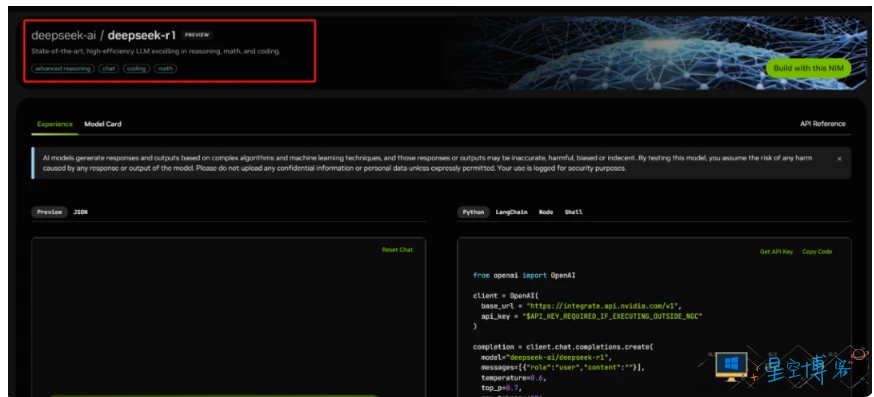This screenshot has width=874, height=397.
Task: Dismiss the AI models disclaimer banner
Action: coord(839,159)
